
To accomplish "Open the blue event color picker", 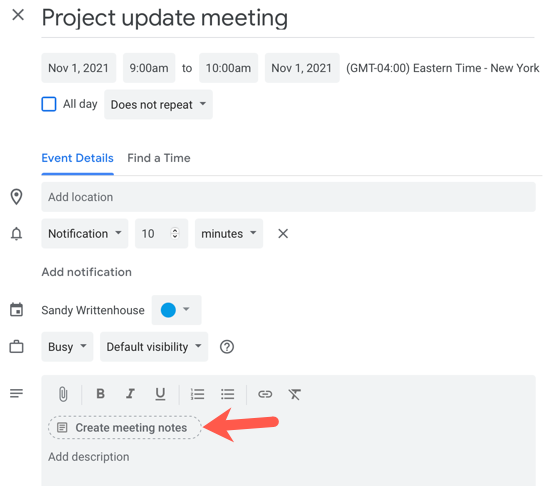I will pyautogui.click(x=176, y=310).
